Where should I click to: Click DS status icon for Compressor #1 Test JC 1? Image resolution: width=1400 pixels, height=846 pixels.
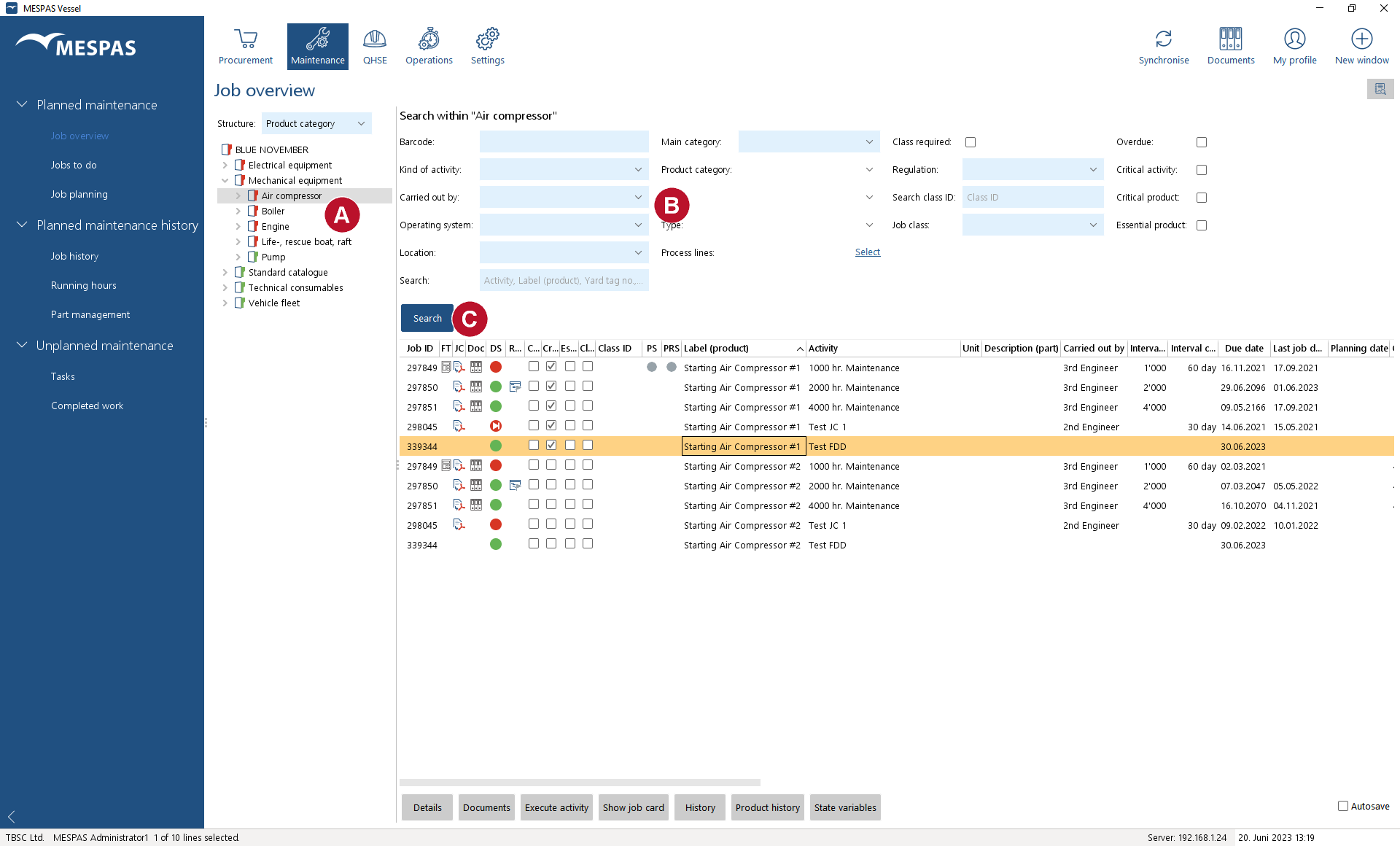pos(496,426)
